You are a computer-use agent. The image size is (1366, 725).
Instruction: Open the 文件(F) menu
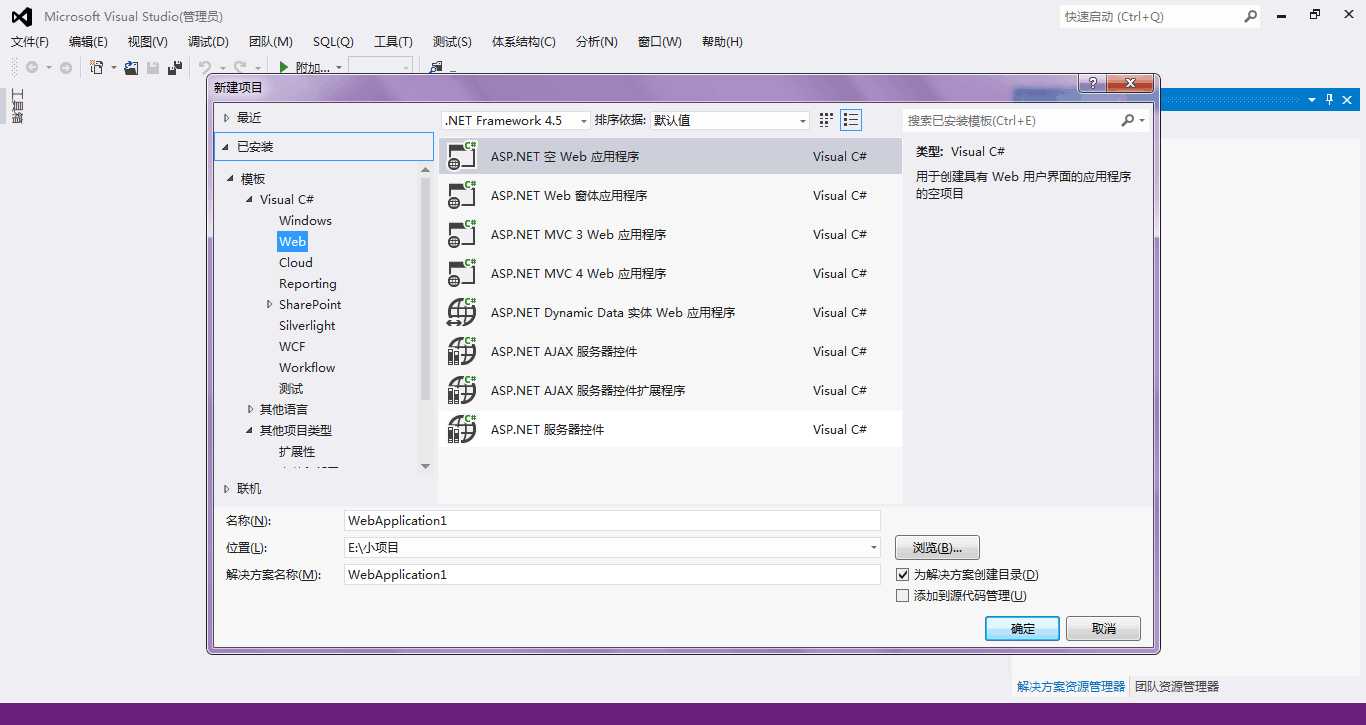point(30,42)
